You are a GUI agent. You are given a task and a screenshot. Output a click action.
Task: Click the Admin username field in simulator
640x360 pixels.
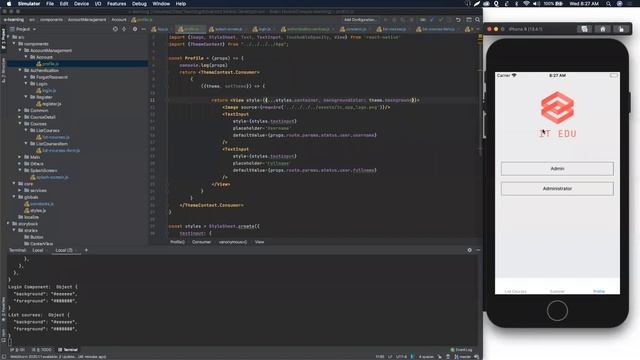[557, 169]
